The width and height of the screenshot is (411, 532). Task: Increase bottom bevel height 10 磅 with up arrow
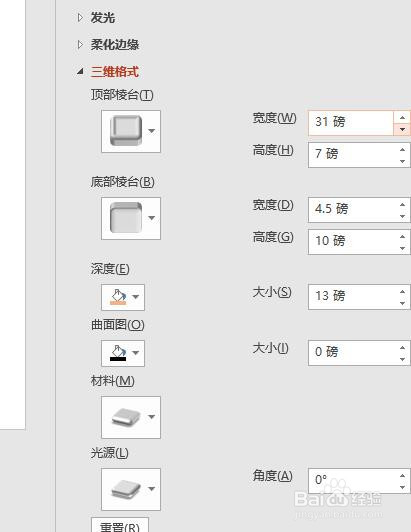[x=402, y=236]
